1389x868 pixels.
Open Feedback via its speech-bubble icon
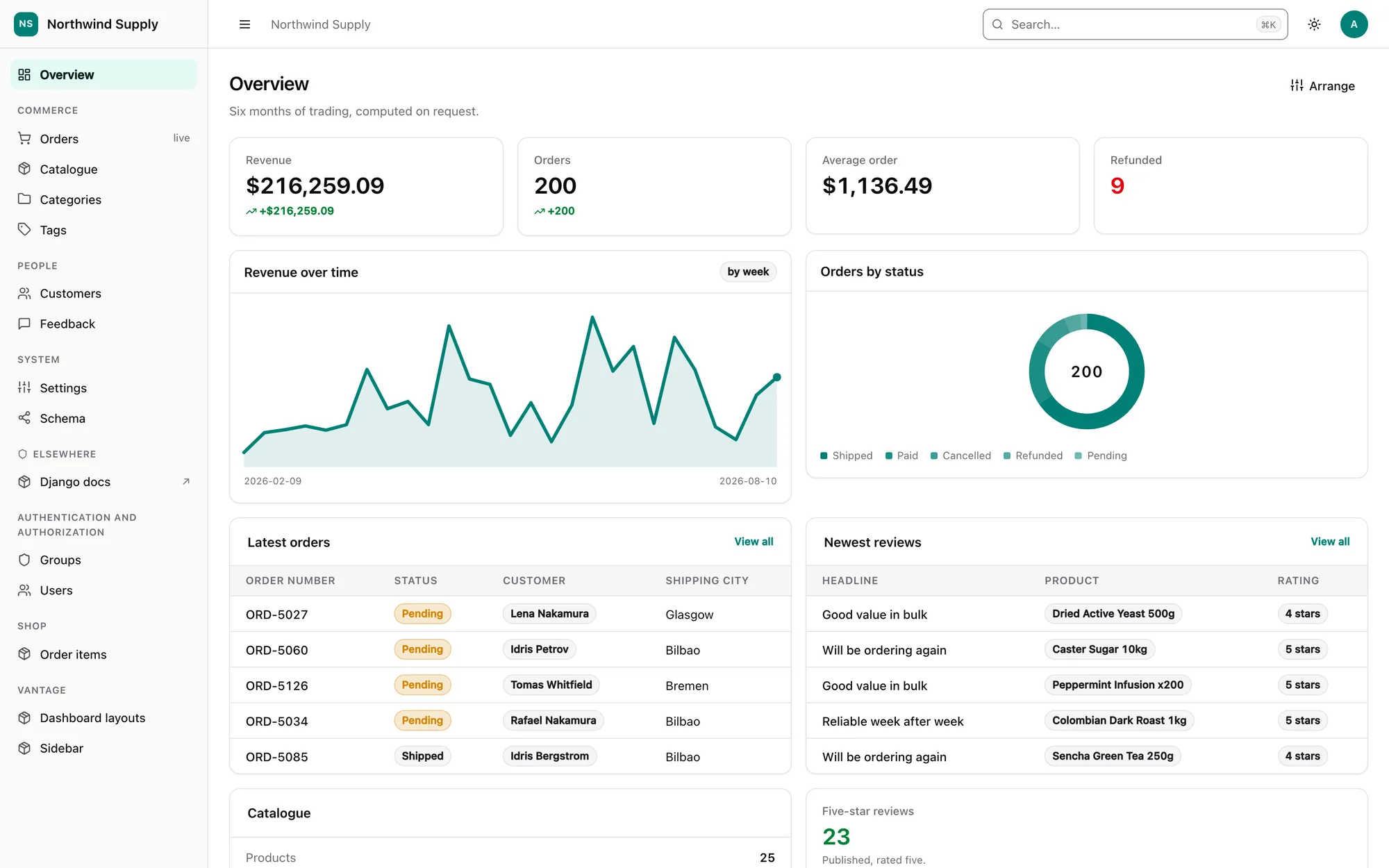tap(24, 324)
